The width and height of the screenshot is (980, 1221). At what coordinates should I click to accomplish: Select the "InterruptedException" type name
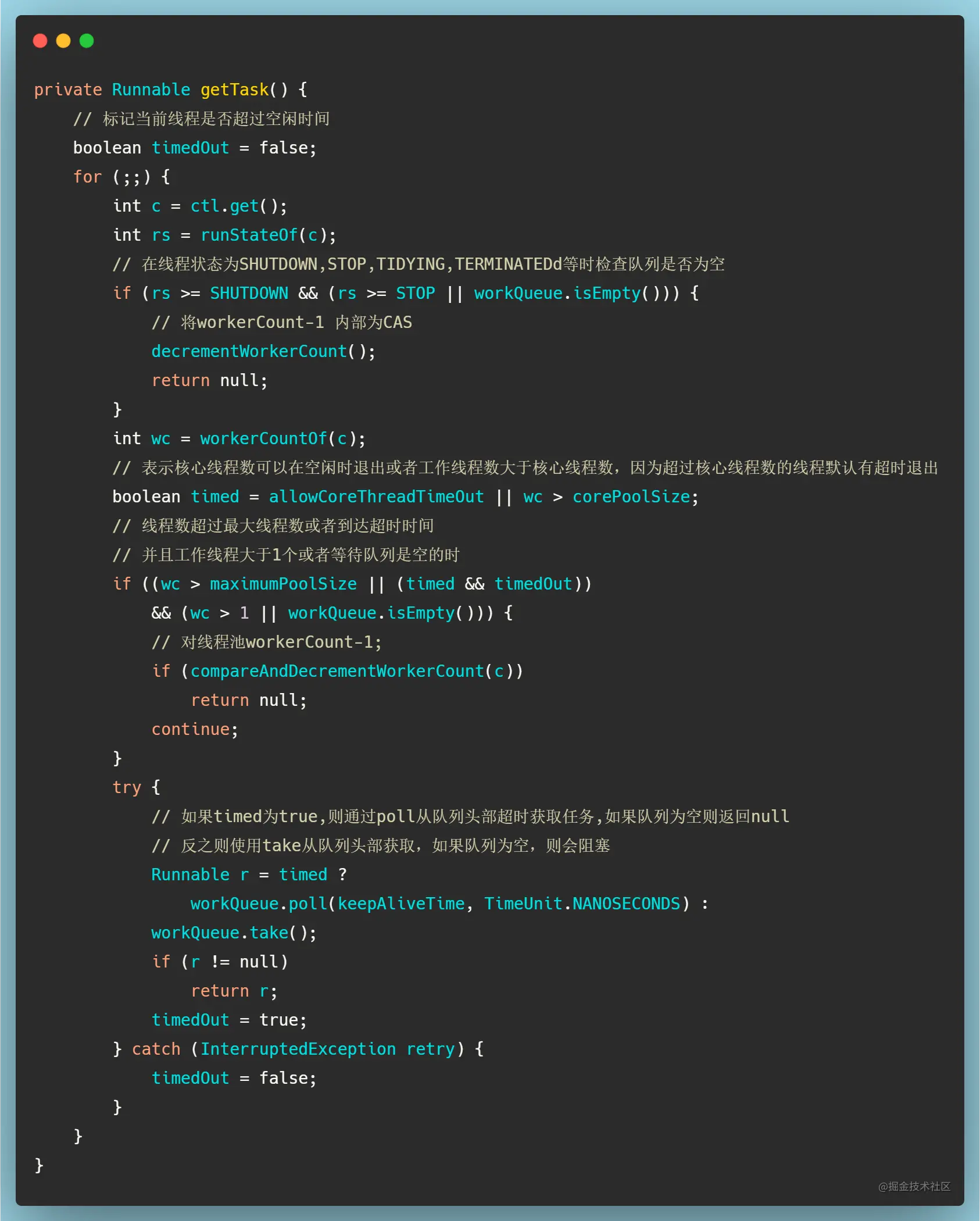(298, 1049)
